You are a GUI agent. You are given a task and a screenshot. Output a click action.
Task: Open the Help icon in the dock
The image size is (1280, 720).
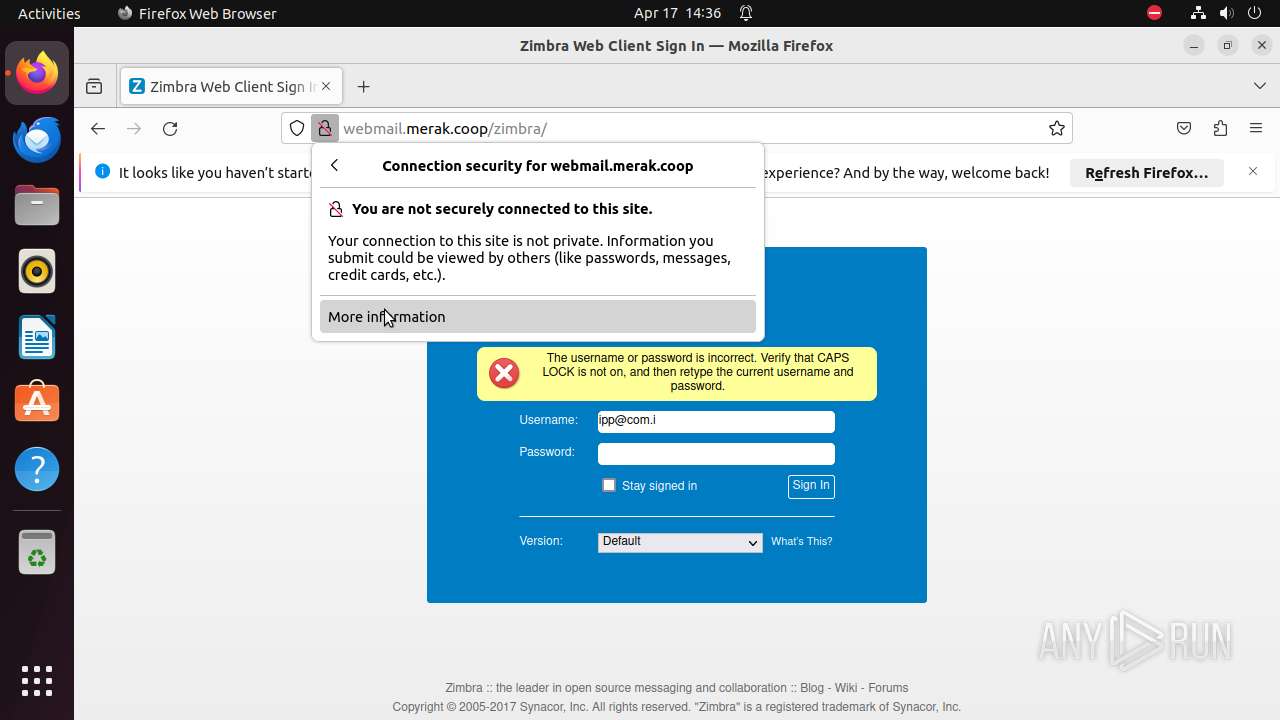coord(37,469)
